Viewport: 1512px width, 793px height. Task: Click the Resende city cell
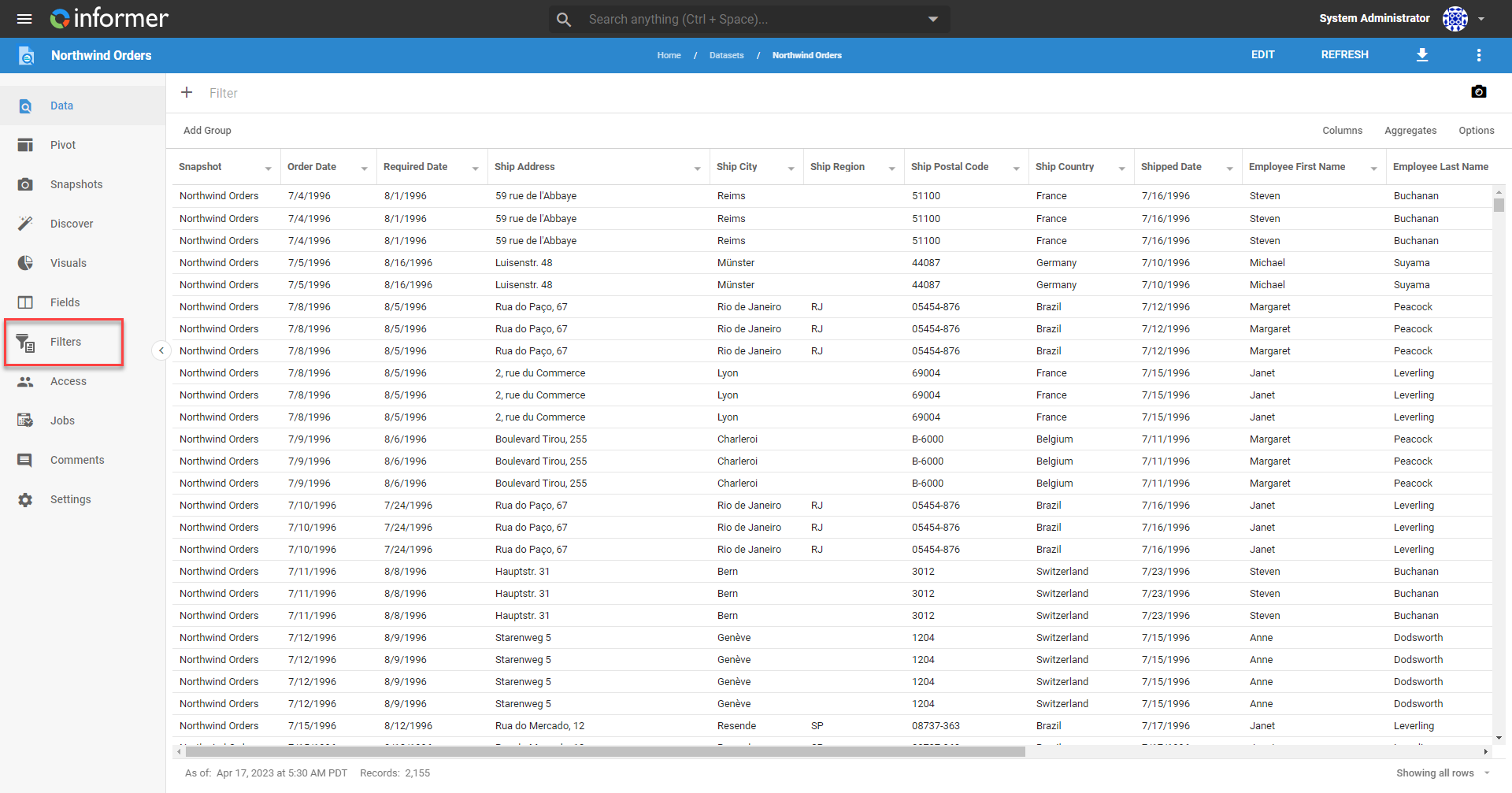pyautogui.click(x=736, y=726)
